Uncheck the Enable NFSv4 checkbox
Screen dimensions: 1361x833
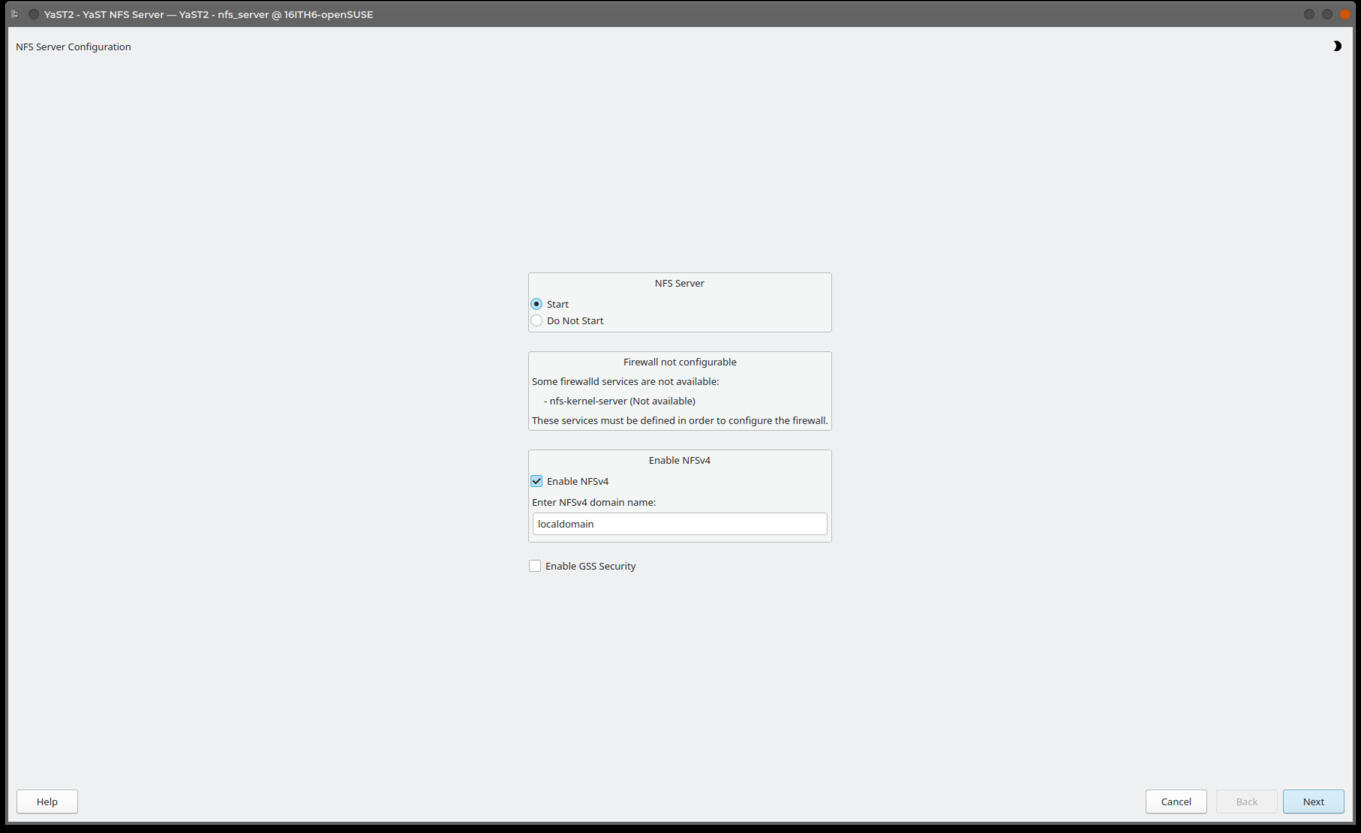(x=536, y=481)
